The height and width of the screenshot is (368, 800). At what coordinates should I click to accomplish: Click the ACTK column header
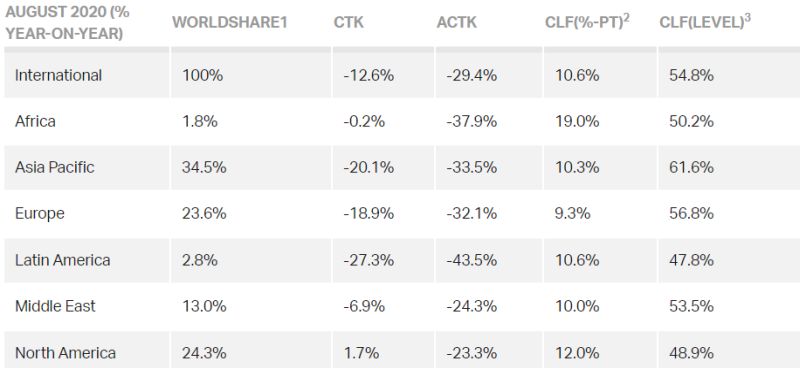tap(457, 22)
